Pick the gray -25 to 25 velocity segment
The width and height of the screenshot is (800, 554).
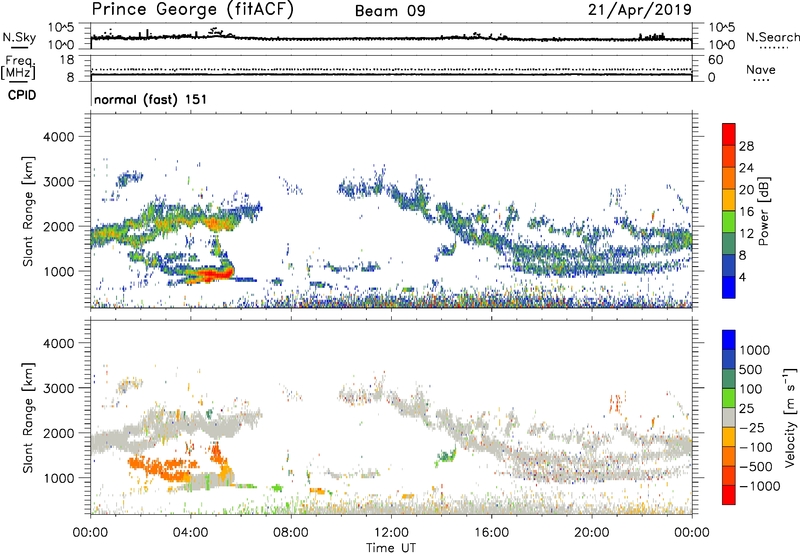point(729,418)
